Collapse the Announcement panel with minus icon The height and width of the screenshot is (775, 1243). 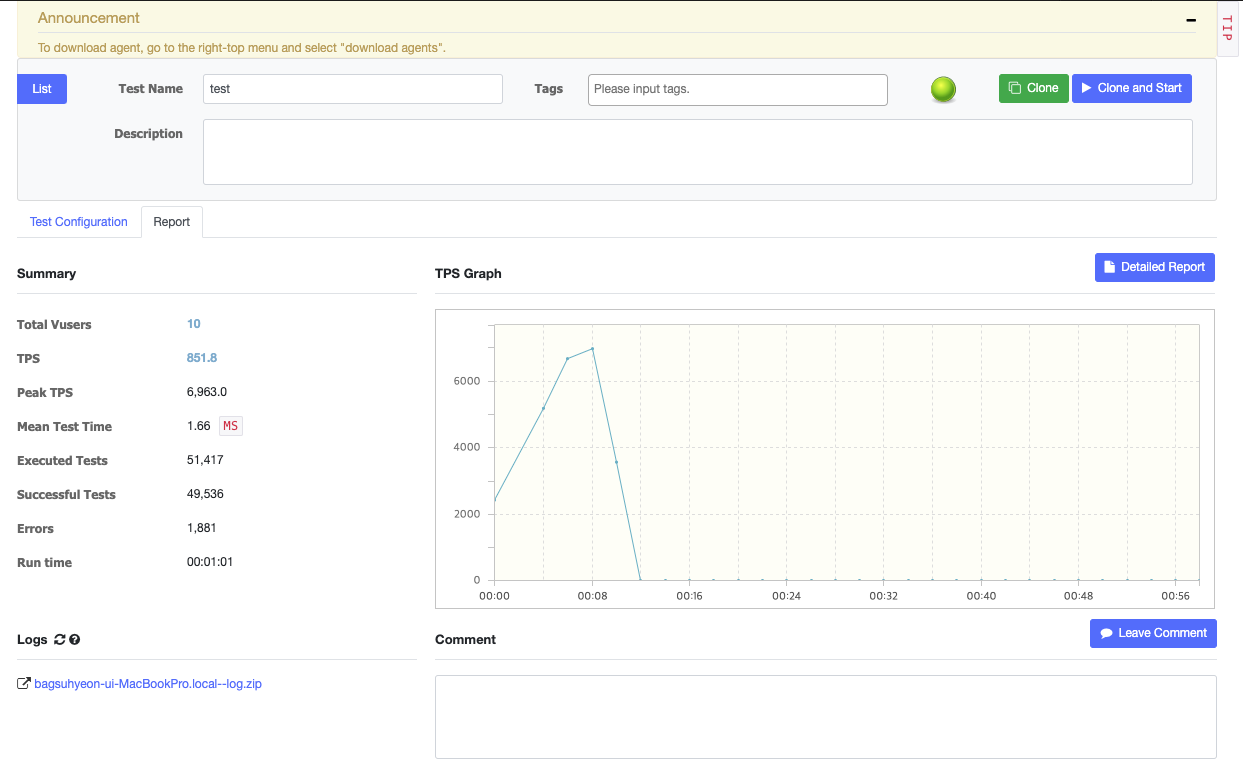tap(1190, 19)
